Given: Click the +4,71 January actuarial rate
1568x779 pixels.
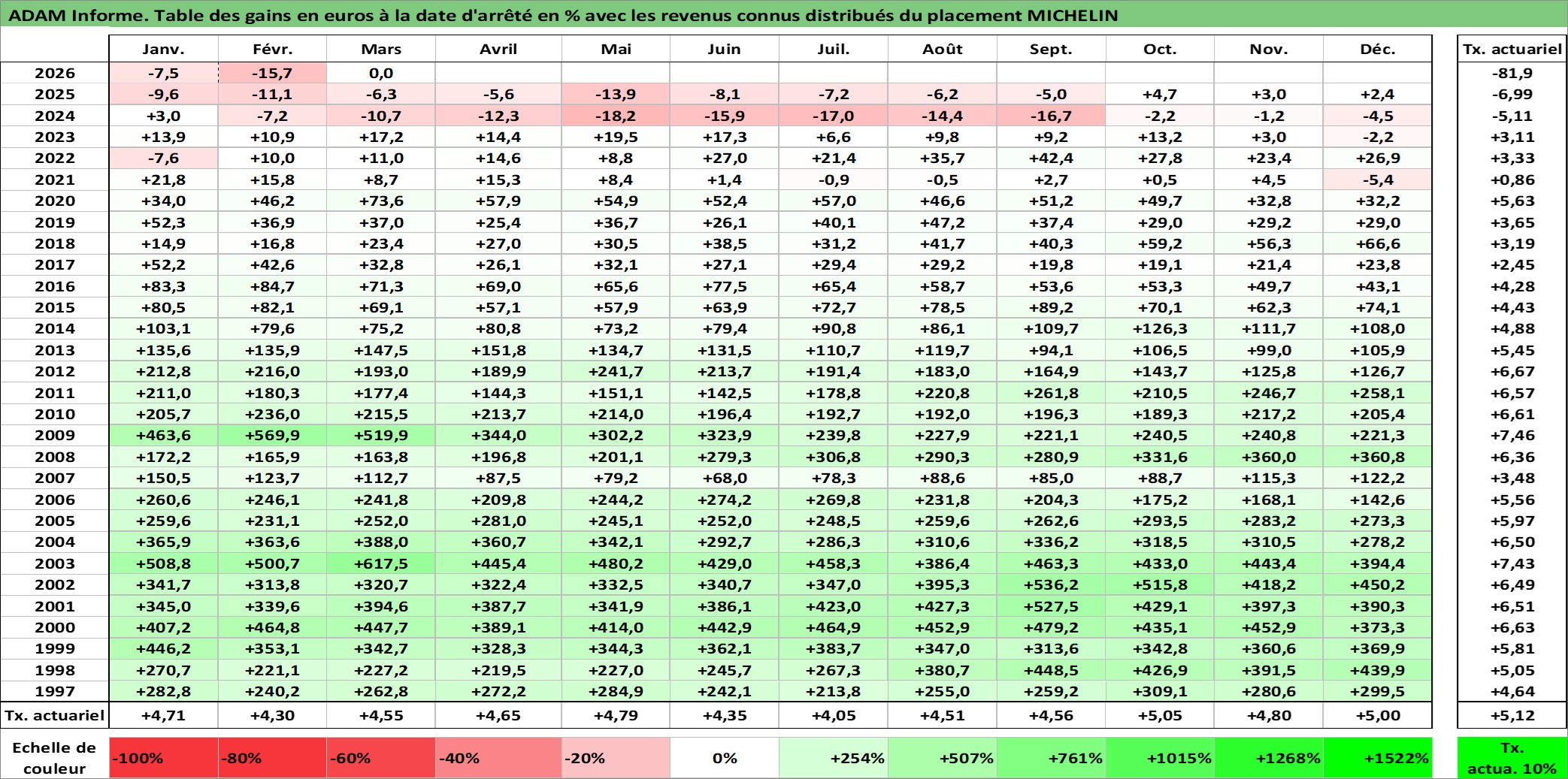Looking at the screenshot, I should (164, 715).
